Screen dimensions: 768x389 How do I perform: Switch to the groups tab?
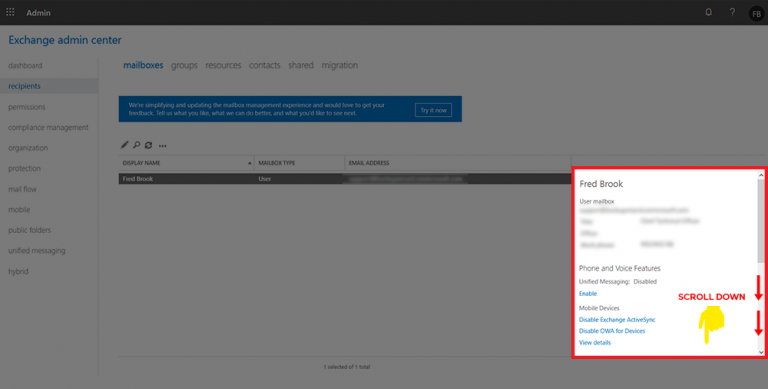184,65
